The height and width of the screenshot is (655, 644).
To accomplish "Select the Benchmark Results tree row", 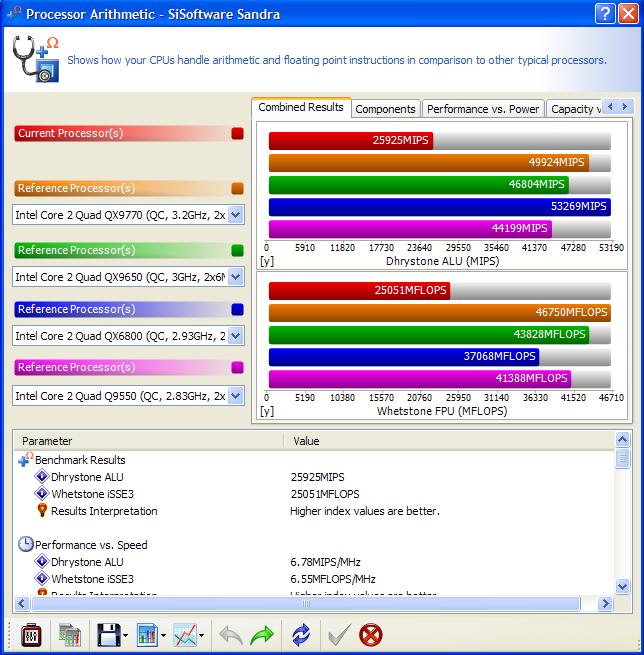I will click(80, 460).
